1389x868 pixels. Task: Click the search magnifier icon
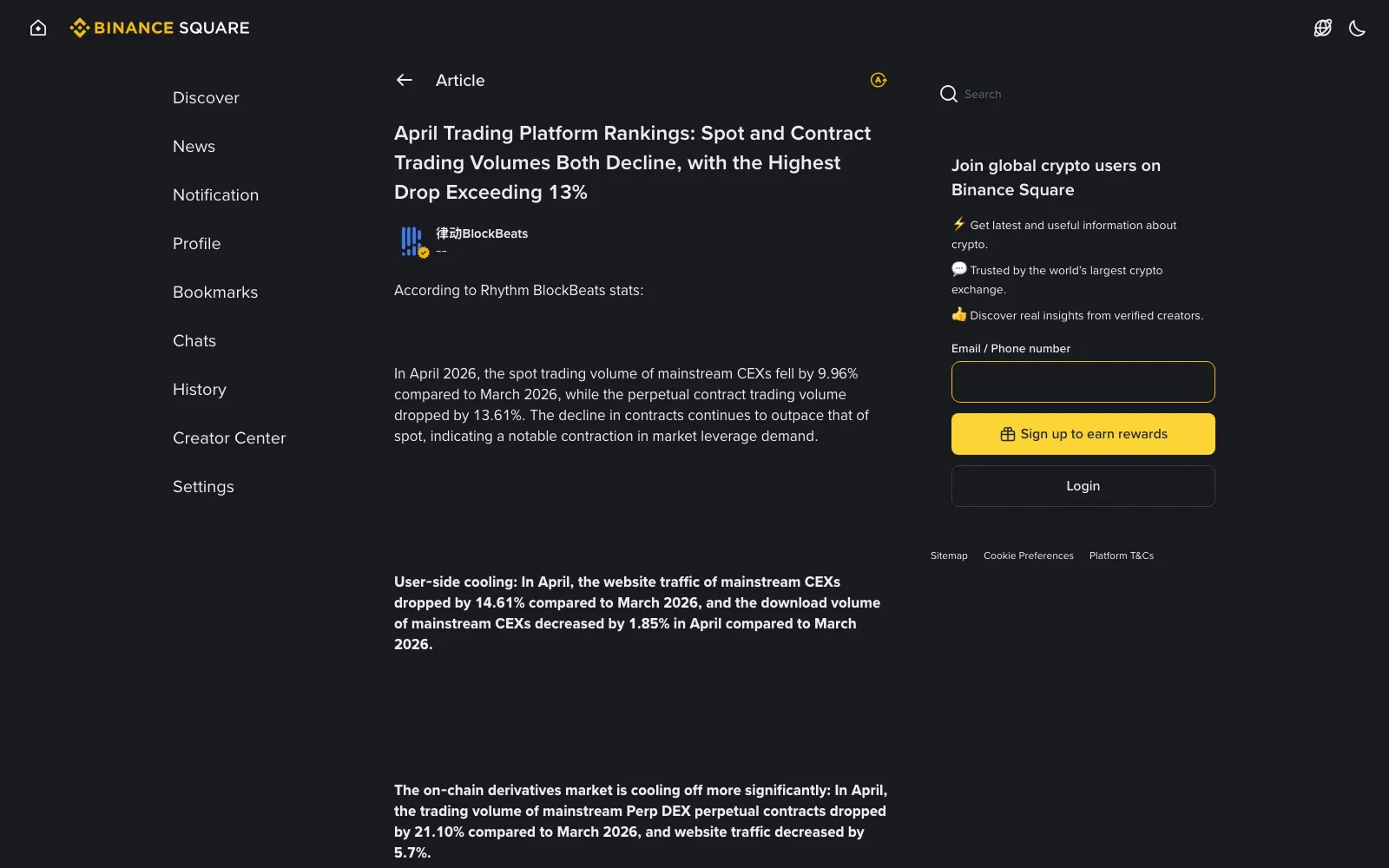click(x=948, y=94)
